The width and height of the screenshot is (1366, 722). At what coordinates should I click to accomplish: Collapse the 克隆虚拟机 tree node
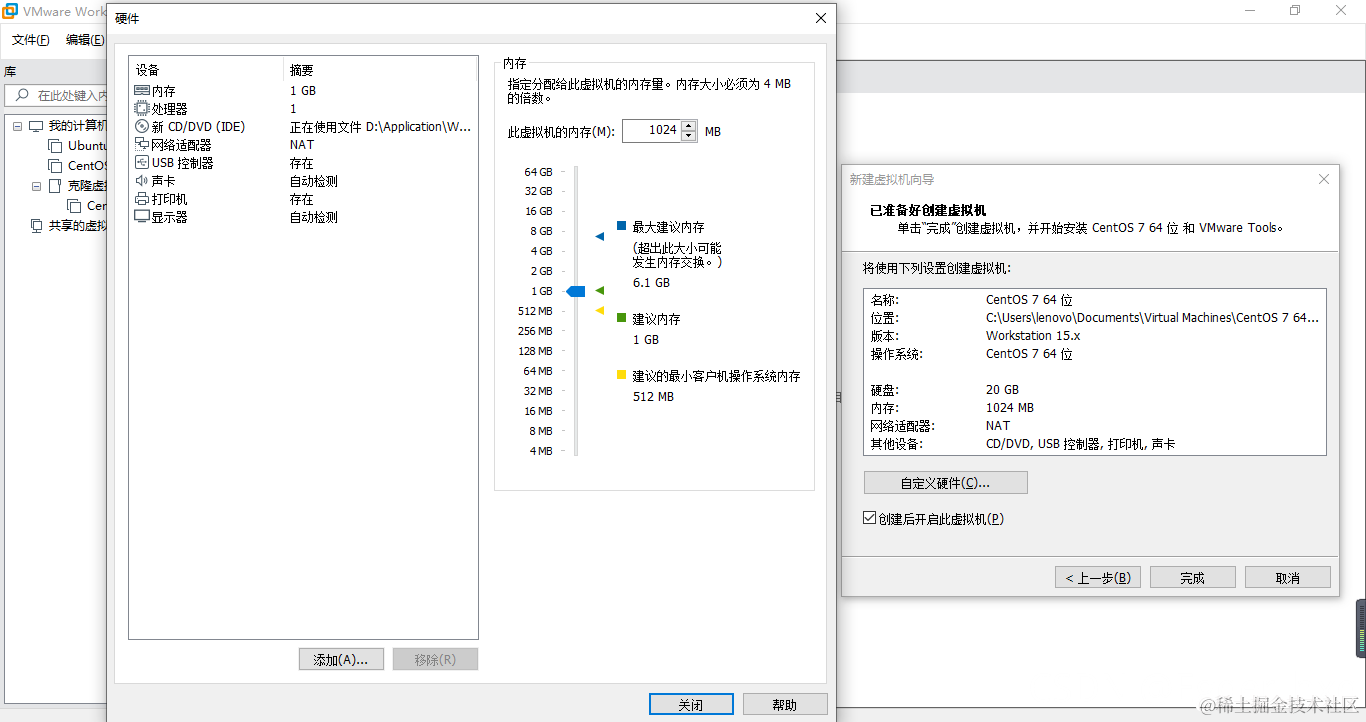click(x=36, y=185)
